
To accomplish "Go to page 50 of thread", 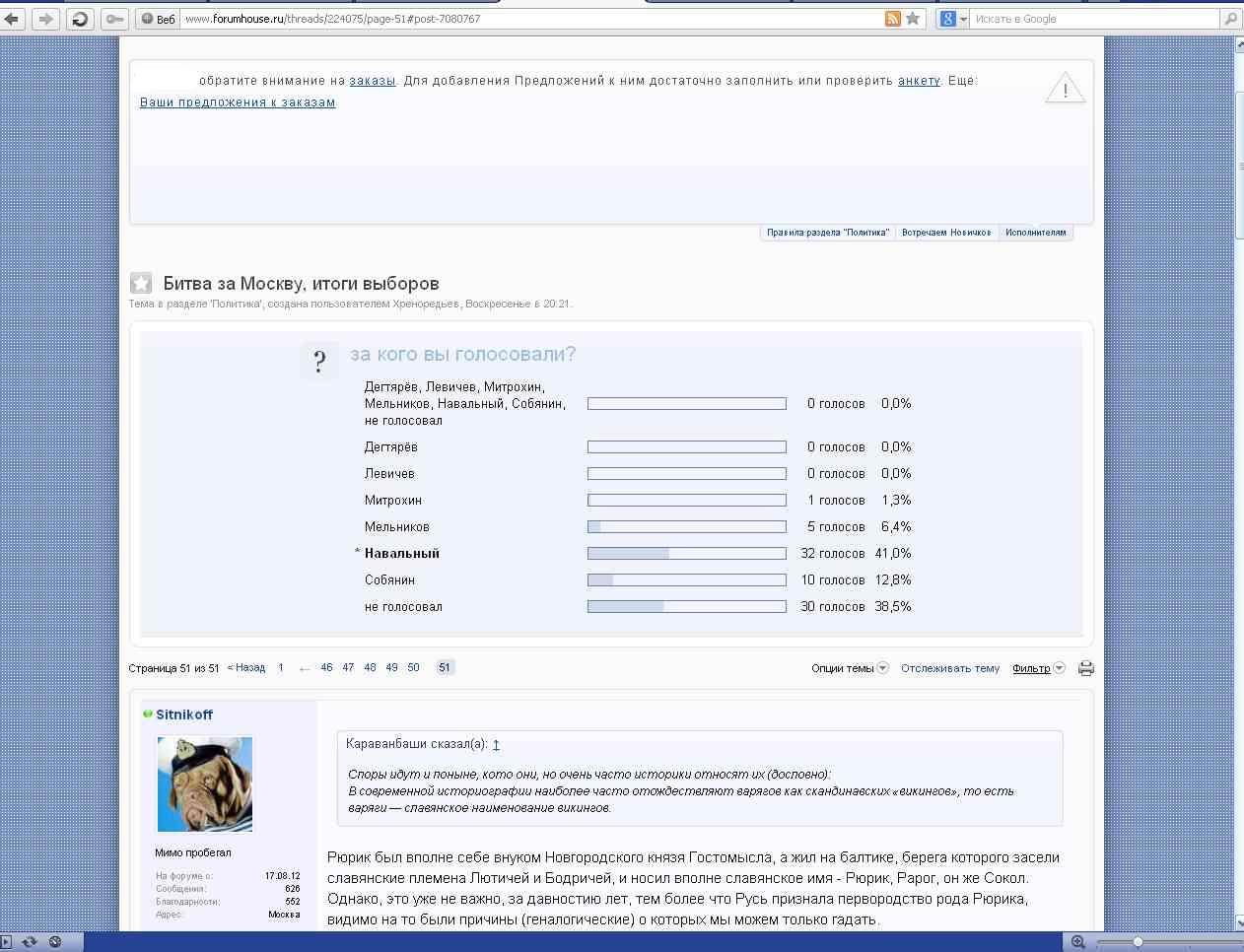I will click(x=413, y=667).
